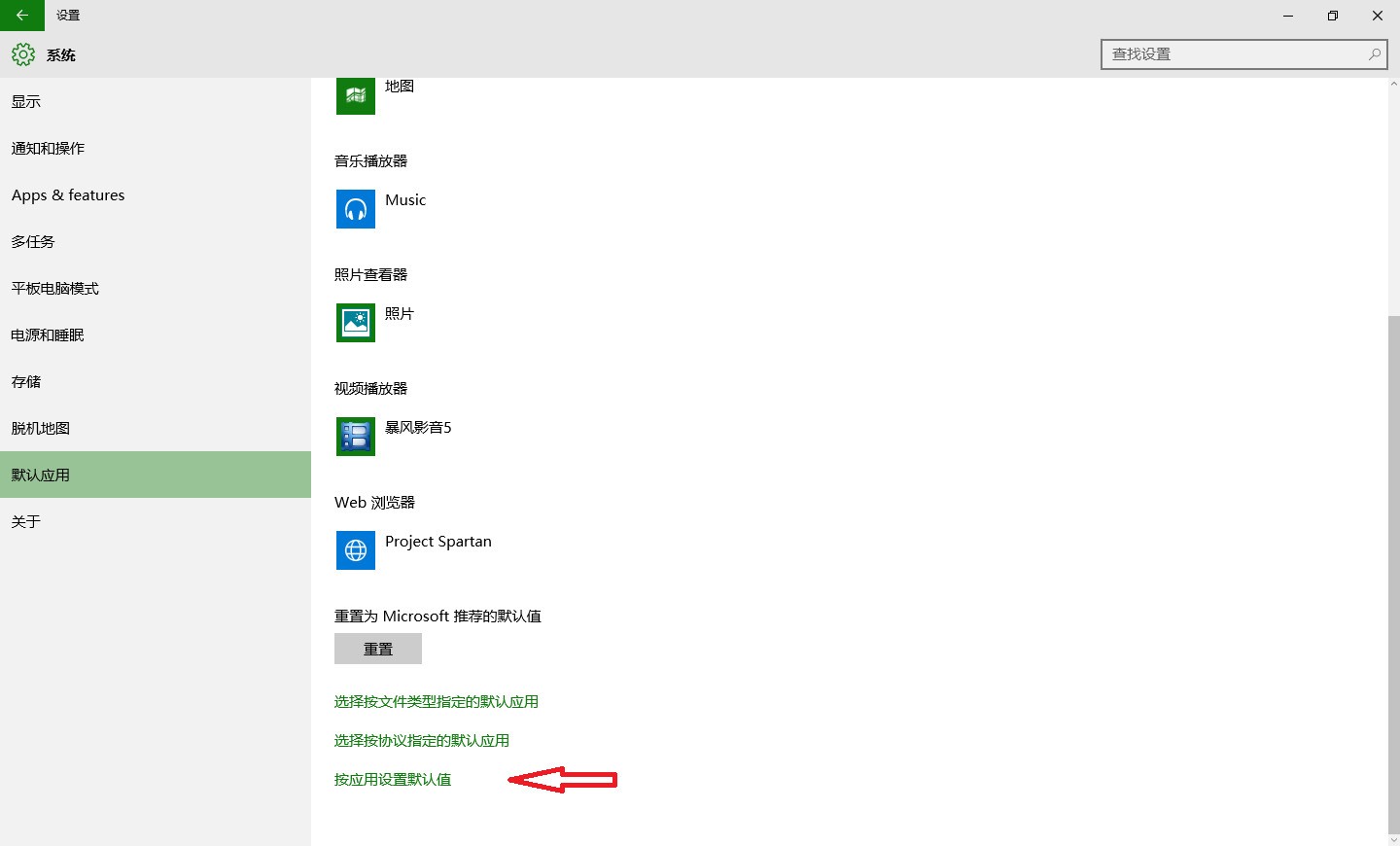Click the Music headphones icon
Viewport: 1400px width, 846px height.
[356, 209]
